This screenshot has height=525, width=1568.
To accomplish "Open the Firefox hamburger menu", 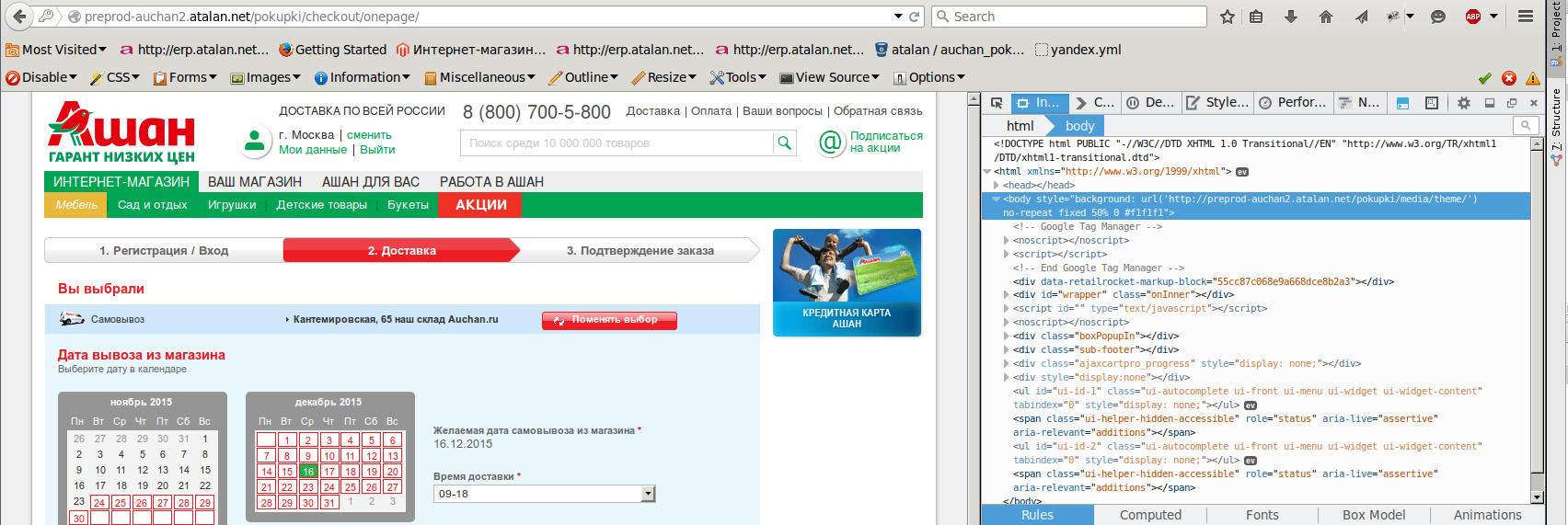I will (1526, 17).
